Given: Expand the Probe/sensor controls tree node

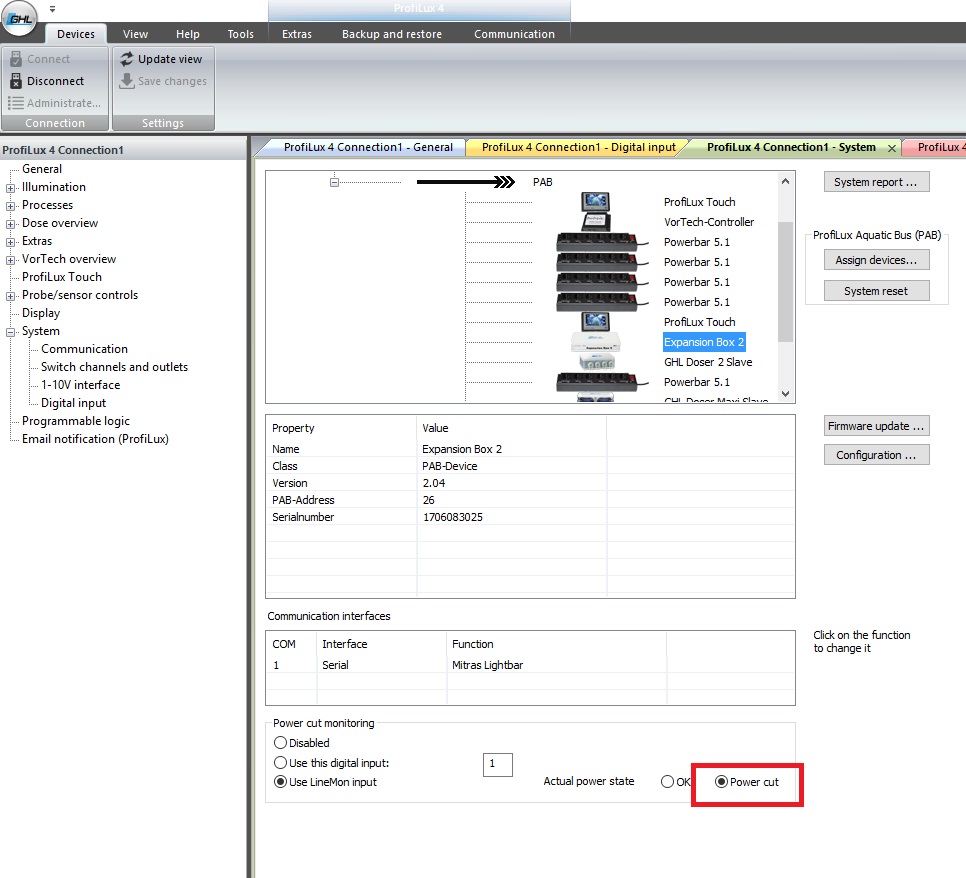Looking at the screenshot, I should tap(10, 296).
